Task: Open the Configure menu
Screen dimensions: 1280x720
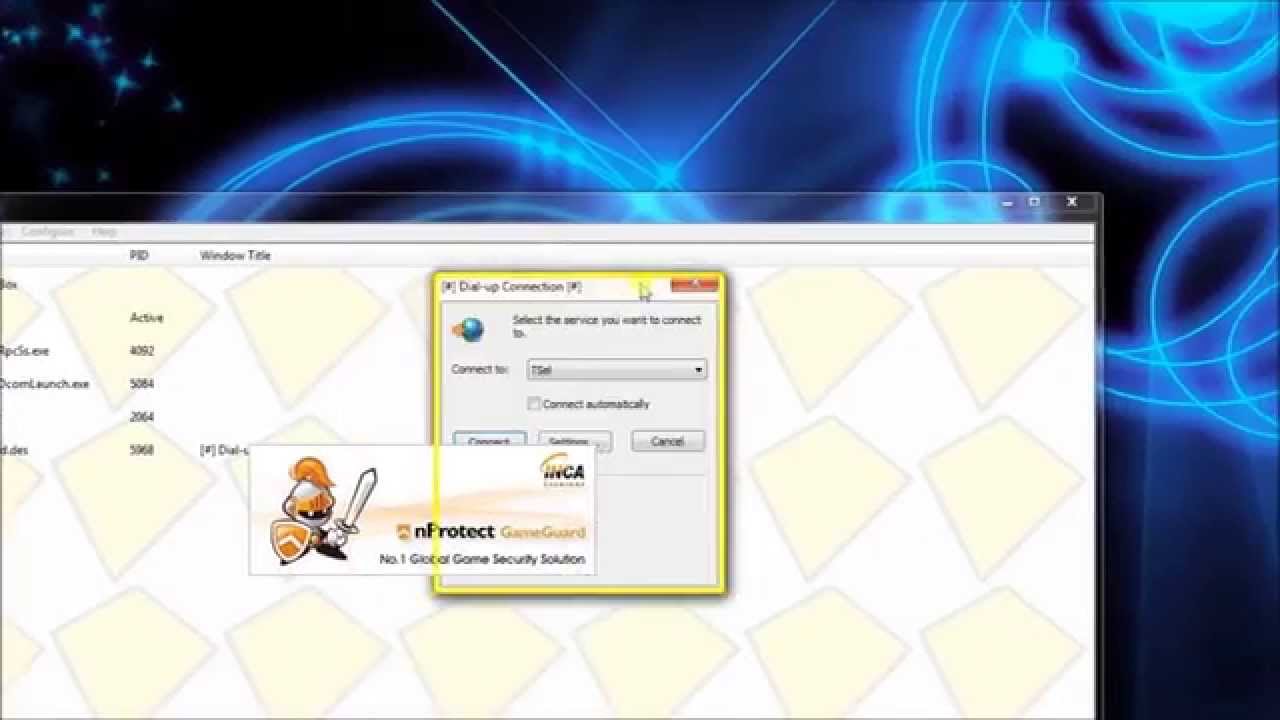Action: [x=48, y=231]
